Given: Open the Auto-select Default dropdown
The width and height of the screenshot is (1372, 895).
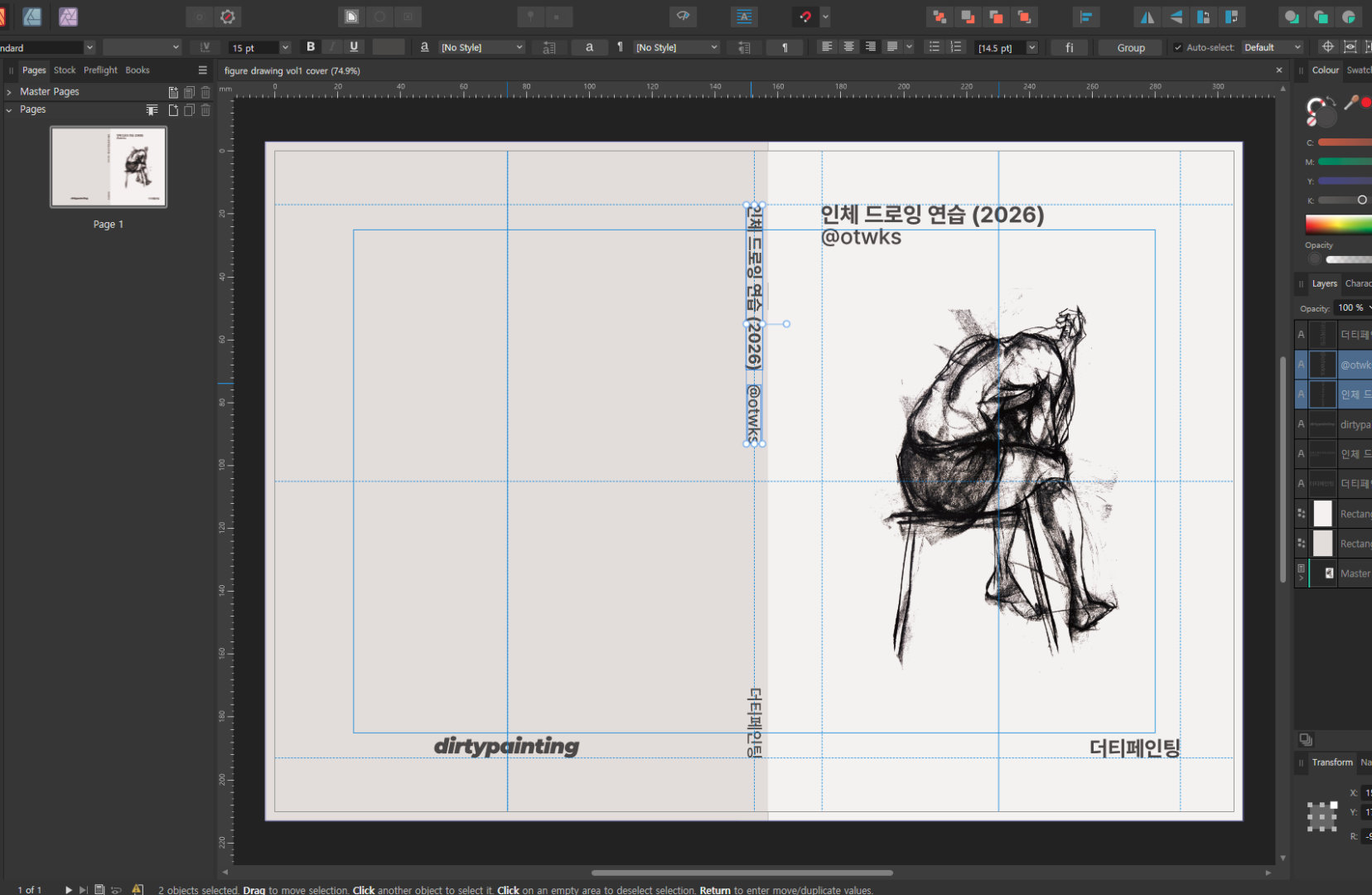Looking at the screenshot, I should [x=1273, y=48].
